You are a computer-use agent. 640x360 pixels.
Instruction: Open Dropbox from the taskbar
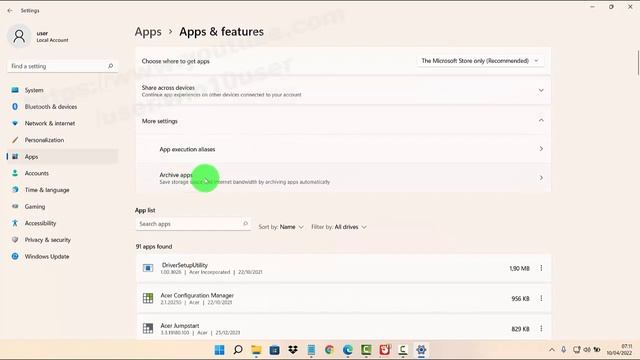click(293, 350)
